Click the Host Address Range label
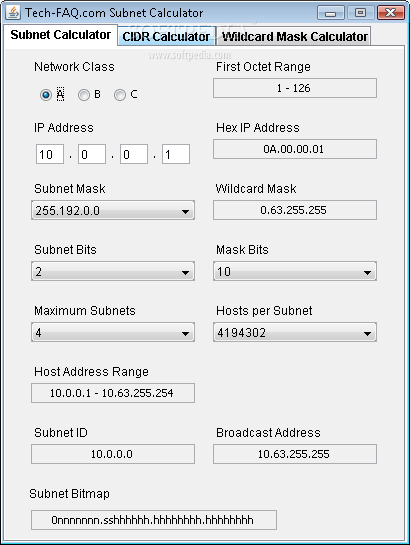This screenshot has height=545, width=410. [91, 372]
